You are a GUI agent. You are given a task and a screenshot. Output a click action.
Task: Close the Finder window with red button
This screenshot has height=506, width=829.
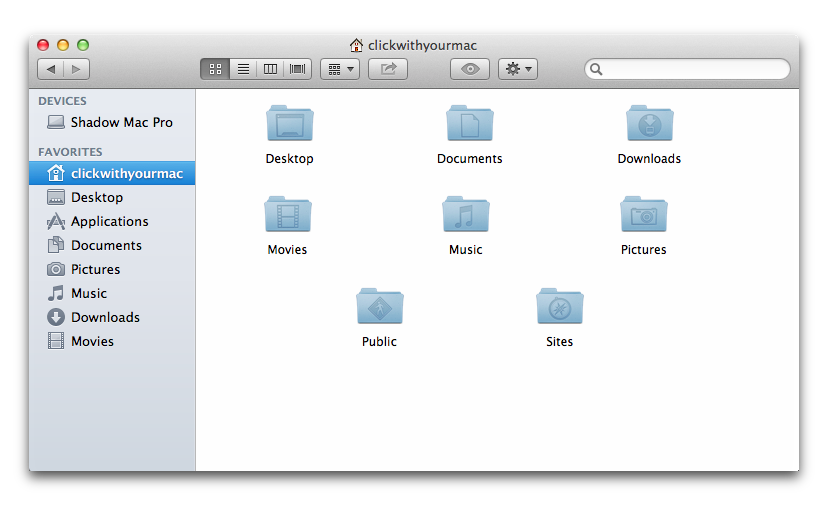[43, 45]
